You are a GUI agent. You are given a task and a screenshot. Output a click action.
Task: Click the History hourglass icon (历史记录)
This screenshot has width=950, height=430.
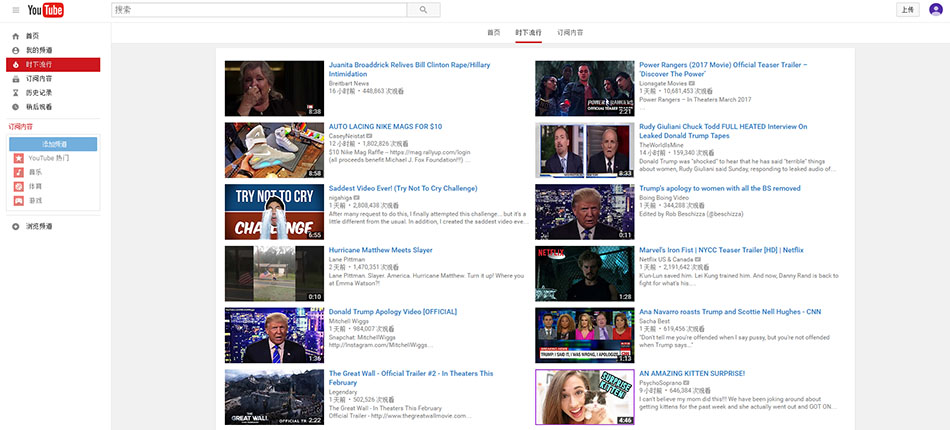pyautogui.click(x=16, y=93)
